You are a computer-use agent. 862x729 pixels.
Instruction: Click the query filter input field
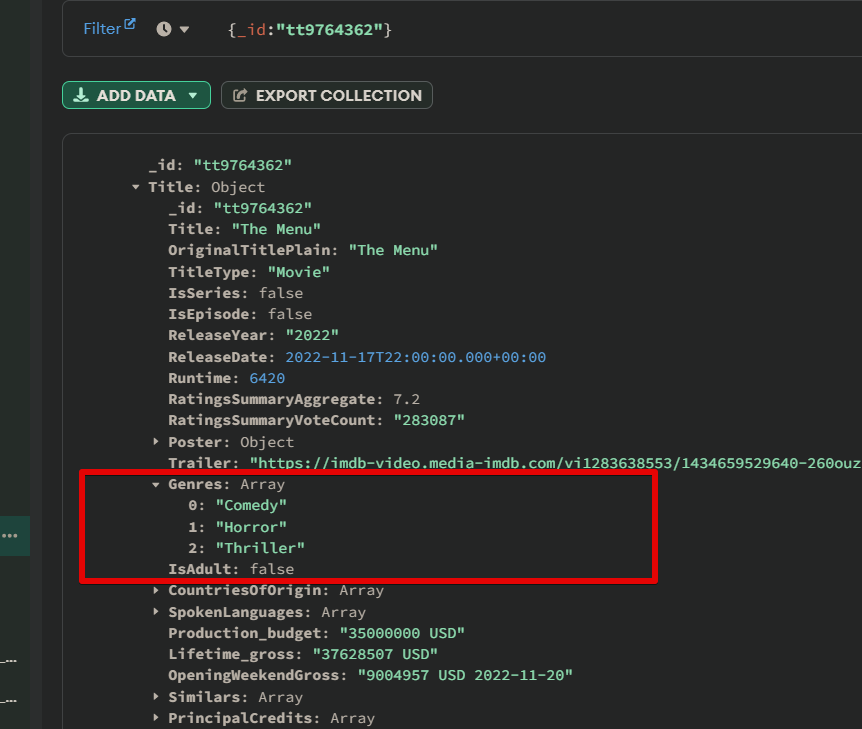500,30
